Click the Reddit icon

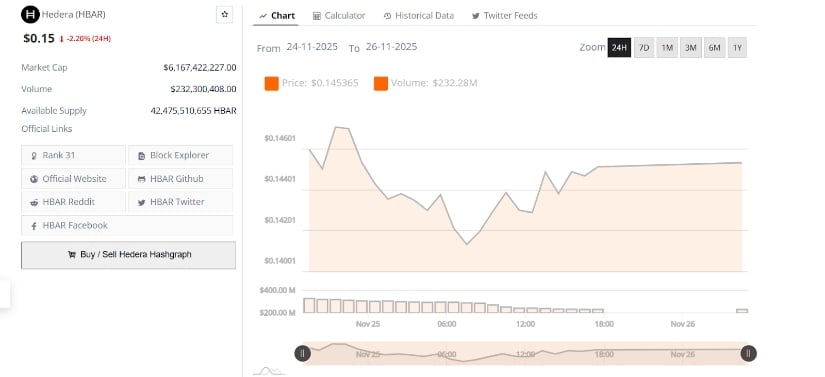click(x=34, y=202)
